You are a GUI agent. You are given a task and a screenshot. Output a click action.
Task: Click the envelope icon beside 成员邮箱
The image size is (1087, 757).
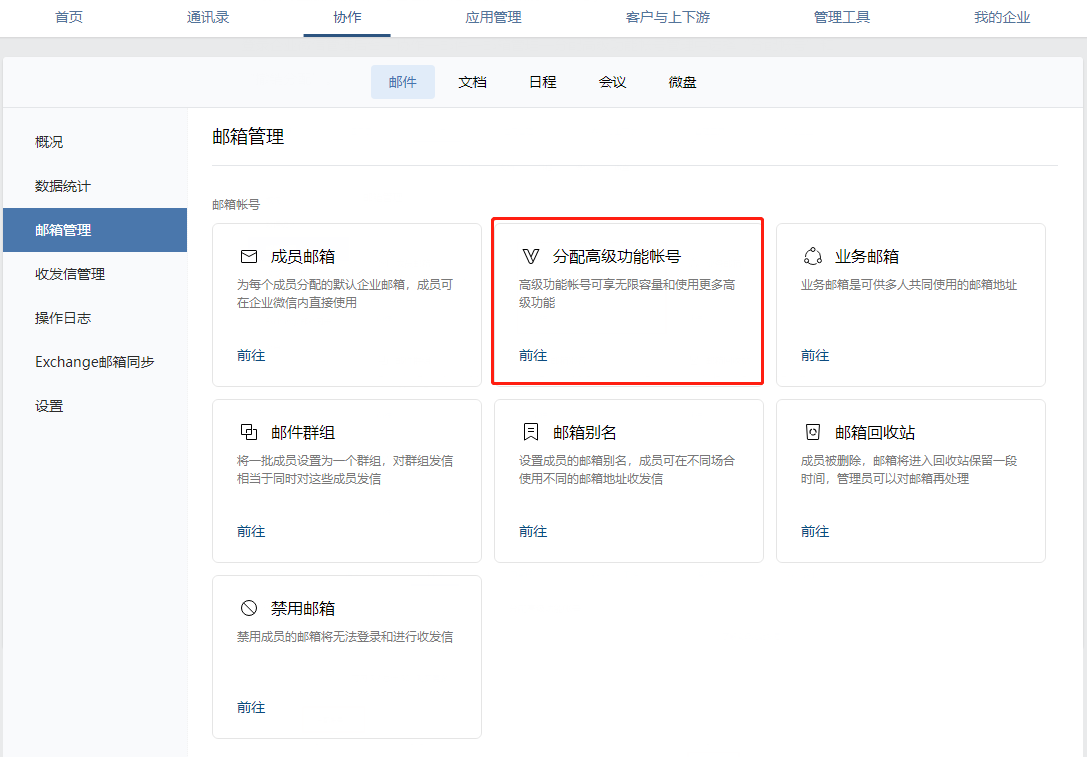[x=249, y=257]
